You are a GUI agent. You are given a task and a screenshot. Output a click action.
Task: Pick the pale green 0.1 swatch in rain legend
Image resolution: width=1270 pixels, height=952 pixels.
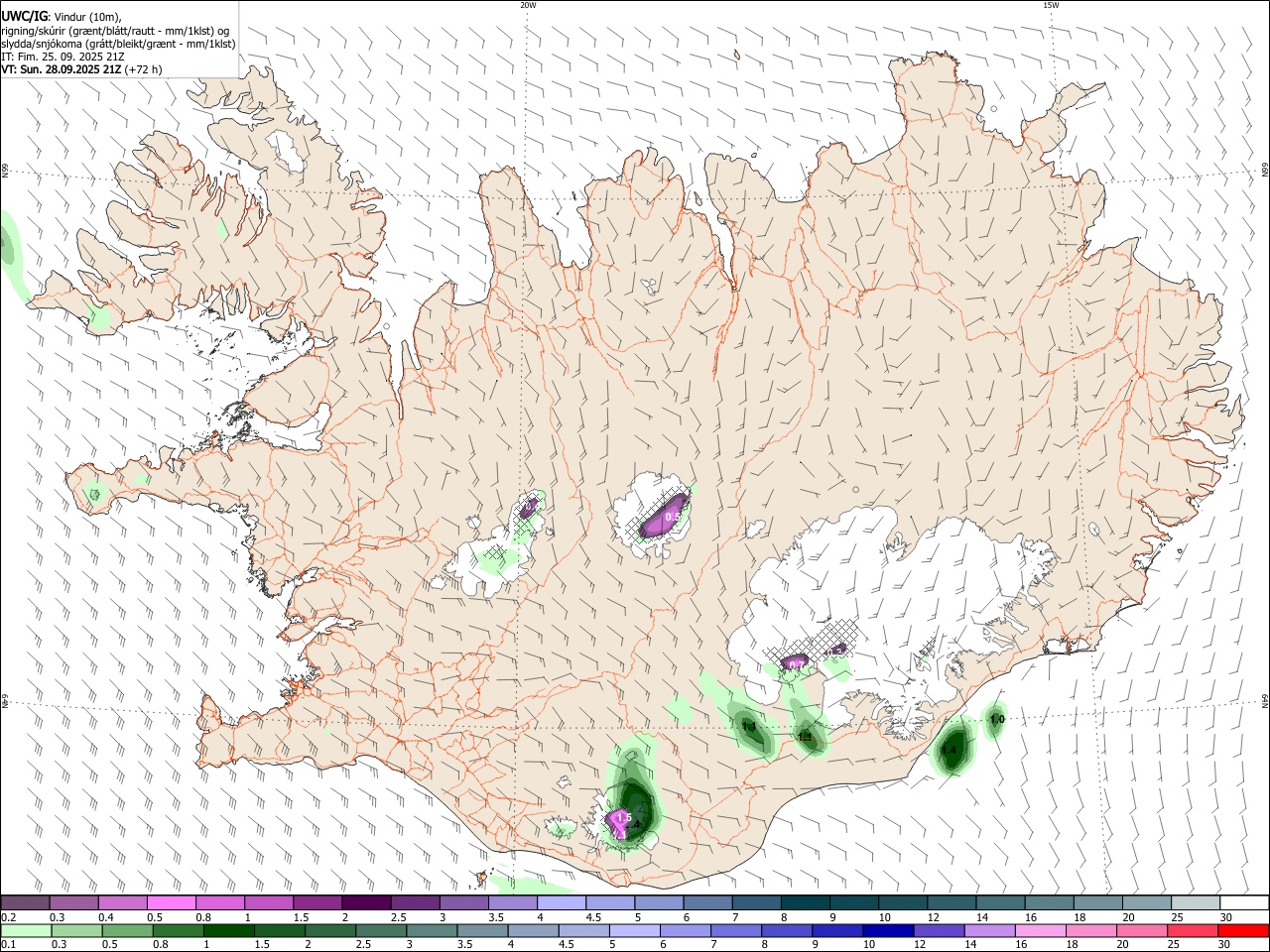point(27,930)
